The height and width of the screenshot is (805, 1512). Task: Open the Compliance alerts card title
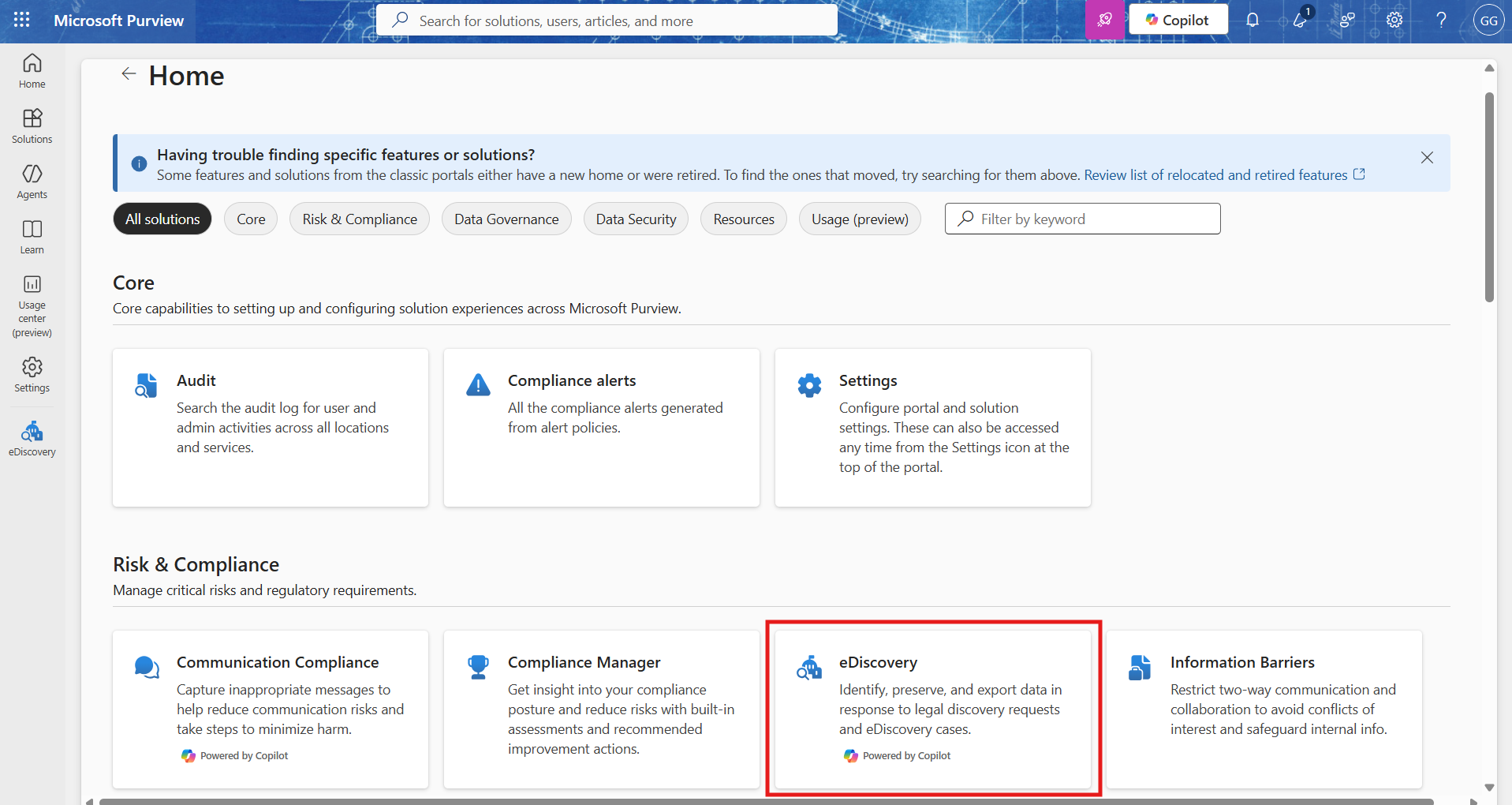click(x=572, y=380)
